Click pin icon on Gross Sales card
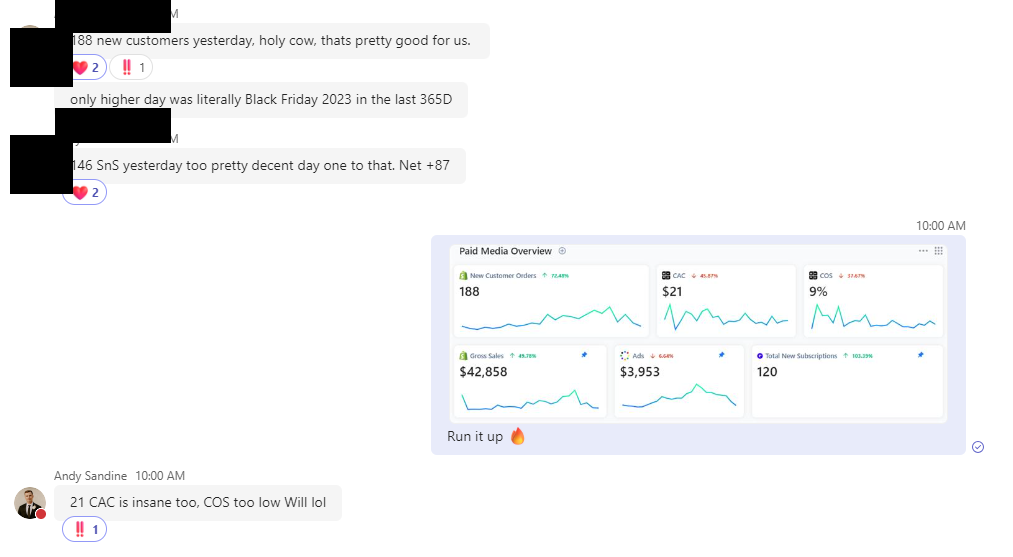 click(x=584, y=355)
